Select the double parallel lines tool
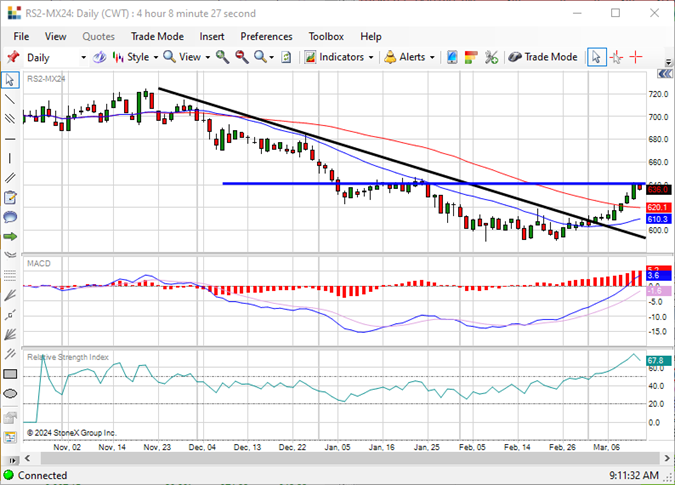This screenshot has width=675, height=485. coord(10,178)
